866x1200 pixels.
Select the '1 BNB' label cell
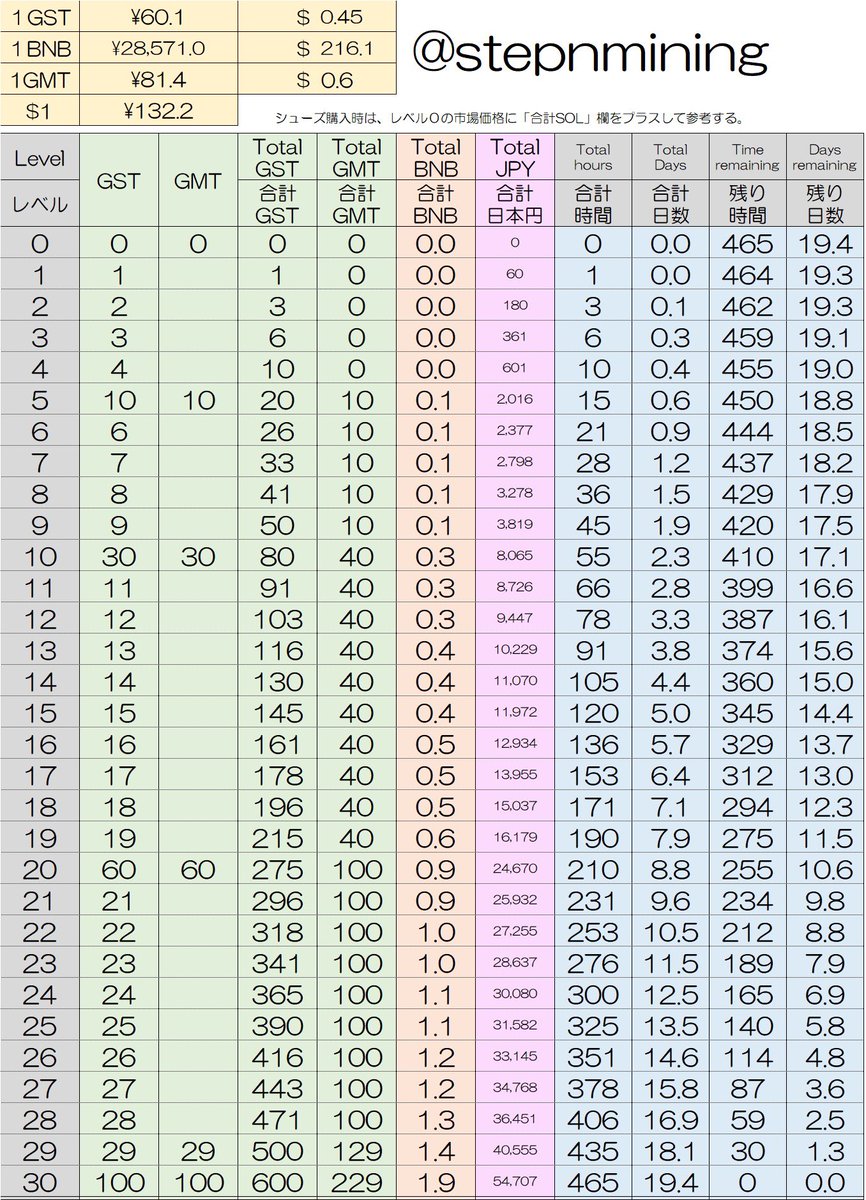40,48
